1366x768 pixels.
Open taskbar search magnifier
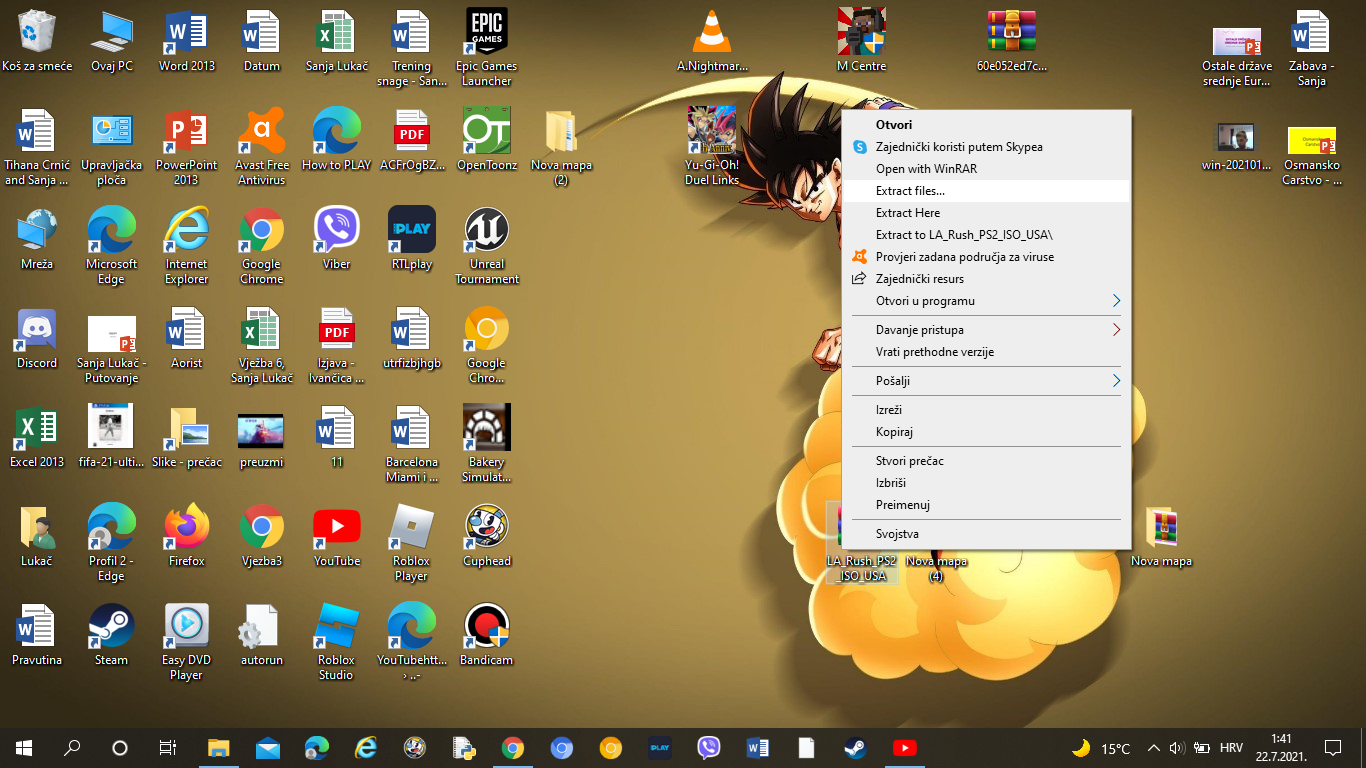click(72, 748)
